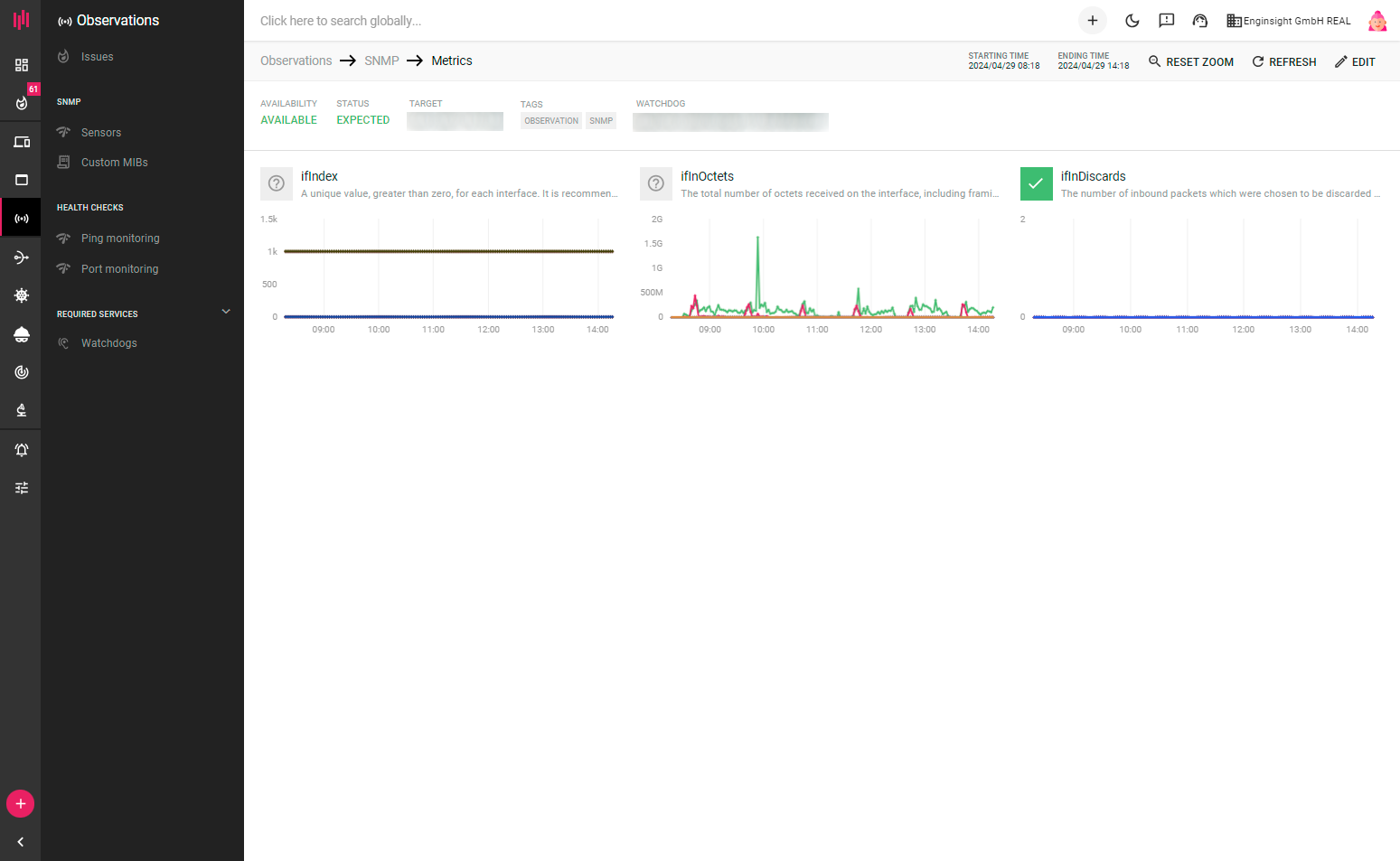Click the plus icon in top bar
This screenshot has height=861, width=1400.
pos(1092,21)
